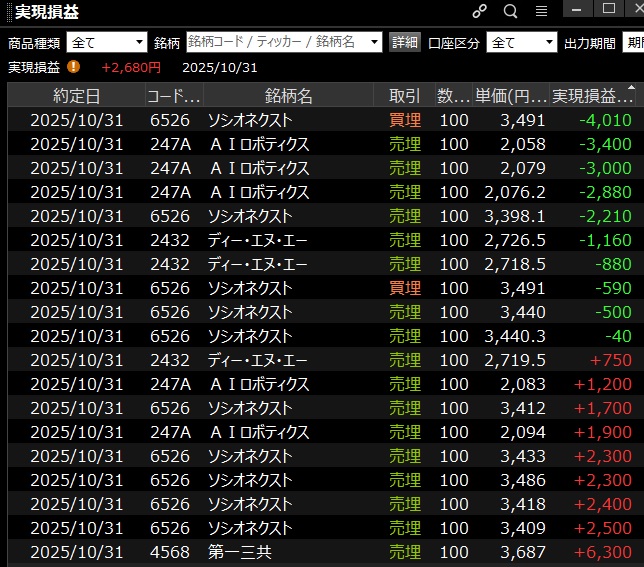
Task: Open the hamburger menu icon
Action: 541,11
